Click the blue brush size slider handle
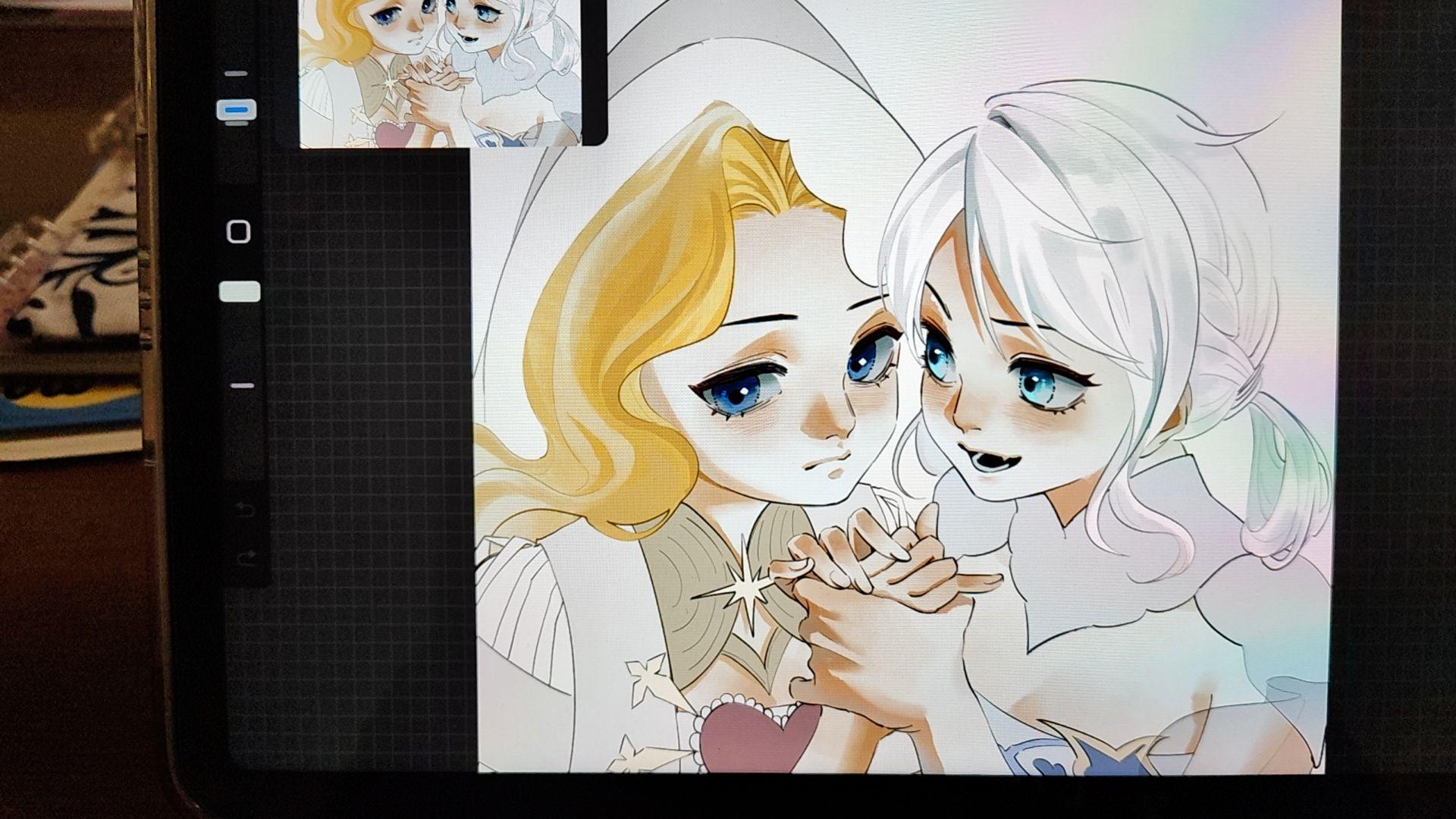This screenshot has height=819, width=1456. [x=237, y=111]
